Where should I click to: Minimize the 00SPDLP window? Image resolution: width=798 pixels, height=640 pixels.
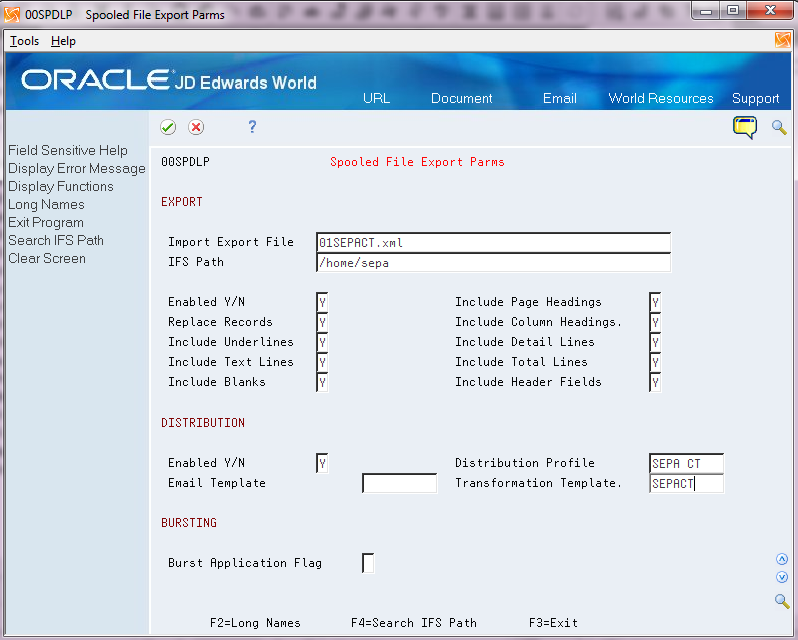point(706,11)
